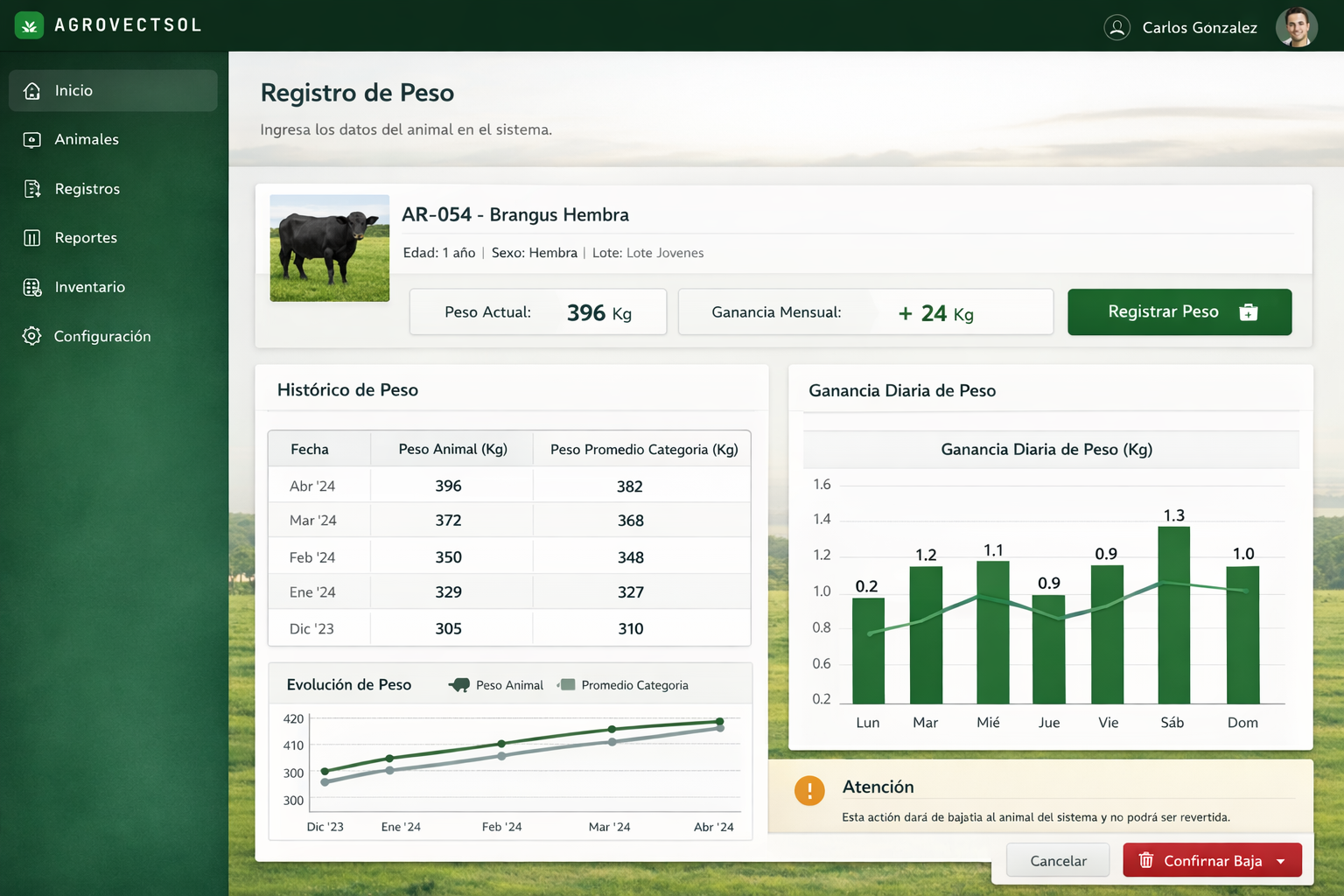Click the Registrar Peso button
This screenshot has height=896, width=1344.
pos(1179,312)
